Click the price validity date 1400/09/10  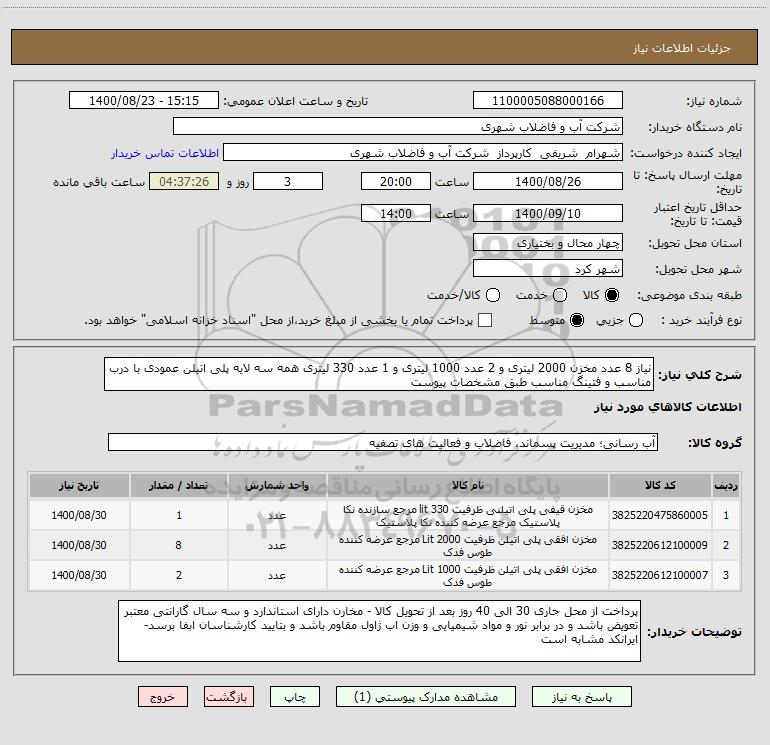click(548, 214)
